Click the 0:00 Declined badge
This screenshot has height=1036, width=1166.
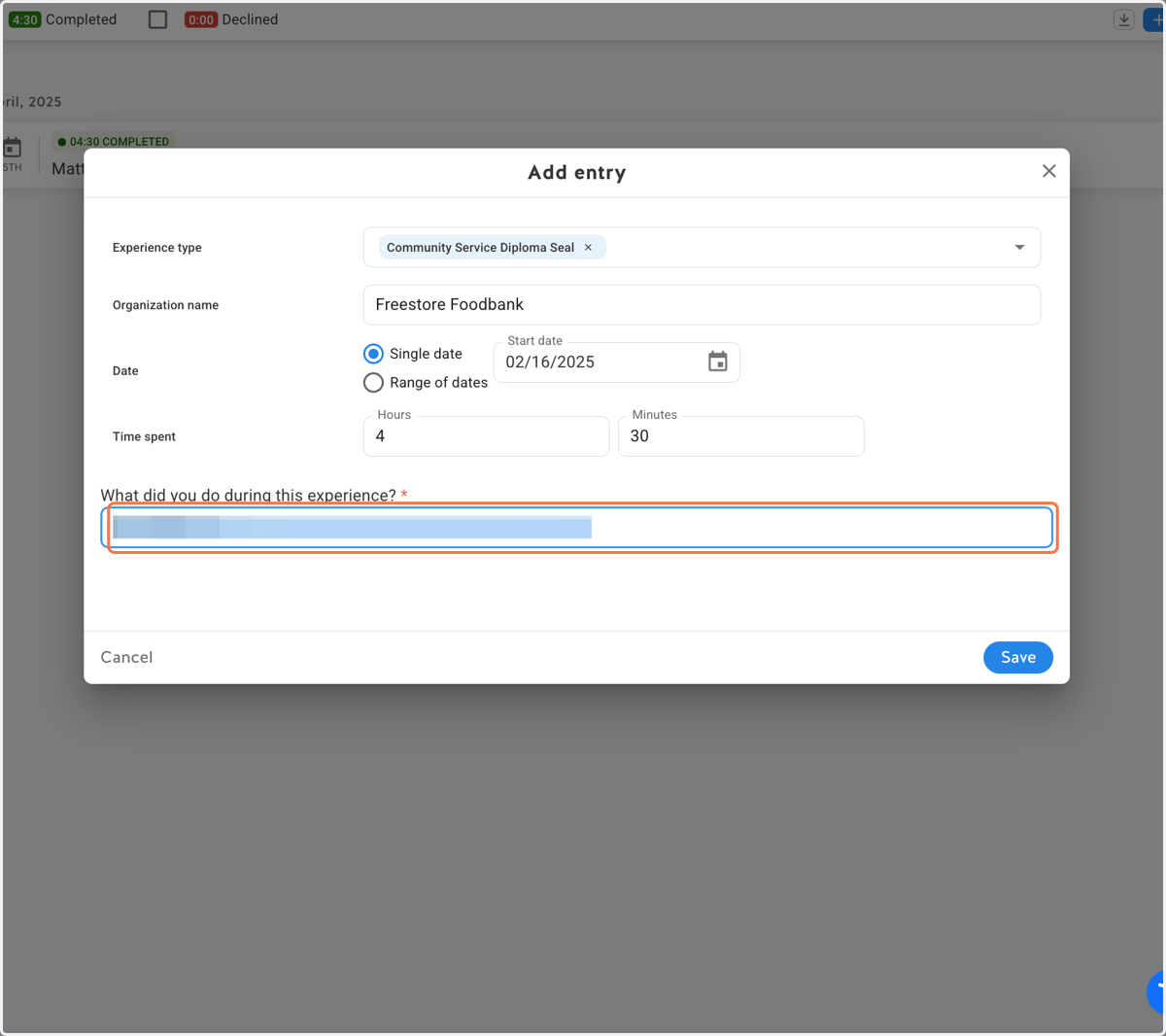point(201,19)
